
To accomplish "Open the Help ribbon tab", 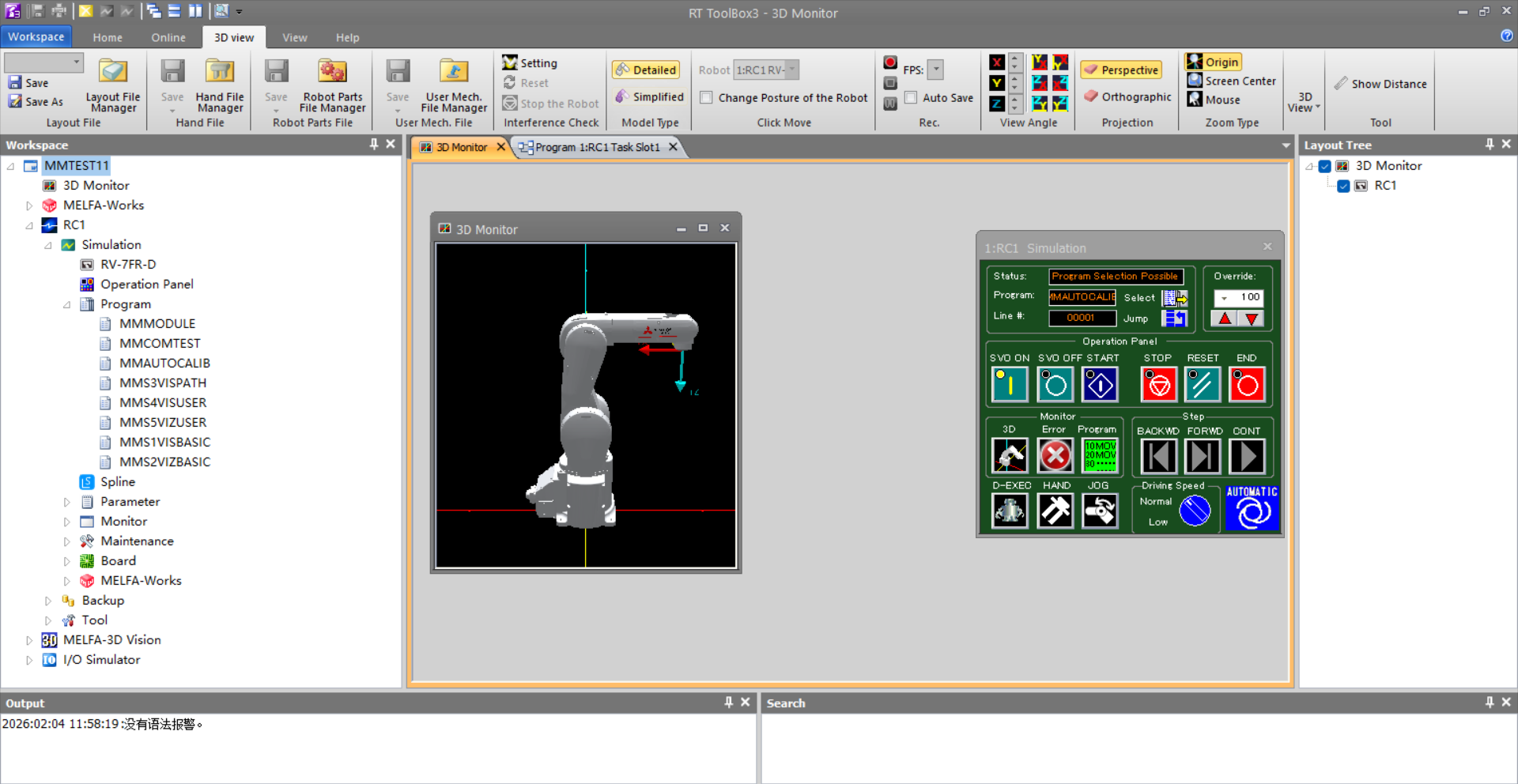I will tap(347, 37).
